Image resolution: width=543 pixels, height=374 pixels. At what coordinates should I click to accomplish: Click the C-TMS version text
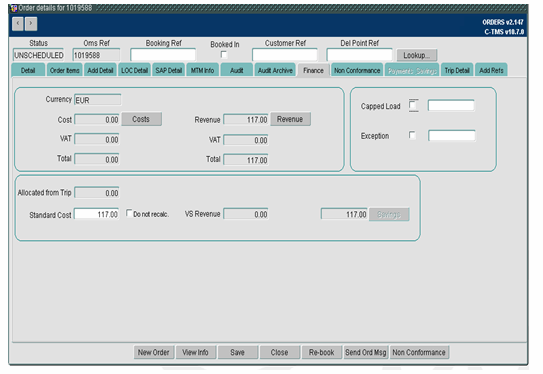click(x=504, y=32)
